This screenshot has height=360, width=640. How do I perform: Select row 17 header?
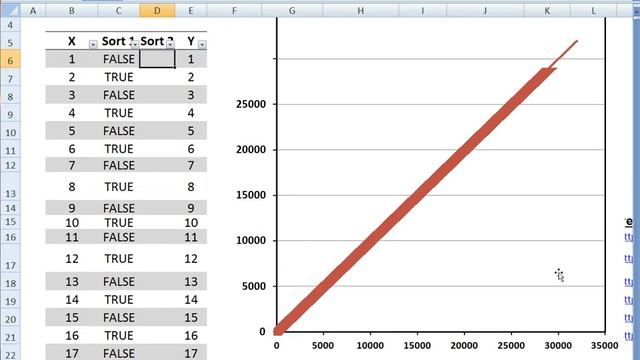(x=10, y=258)
